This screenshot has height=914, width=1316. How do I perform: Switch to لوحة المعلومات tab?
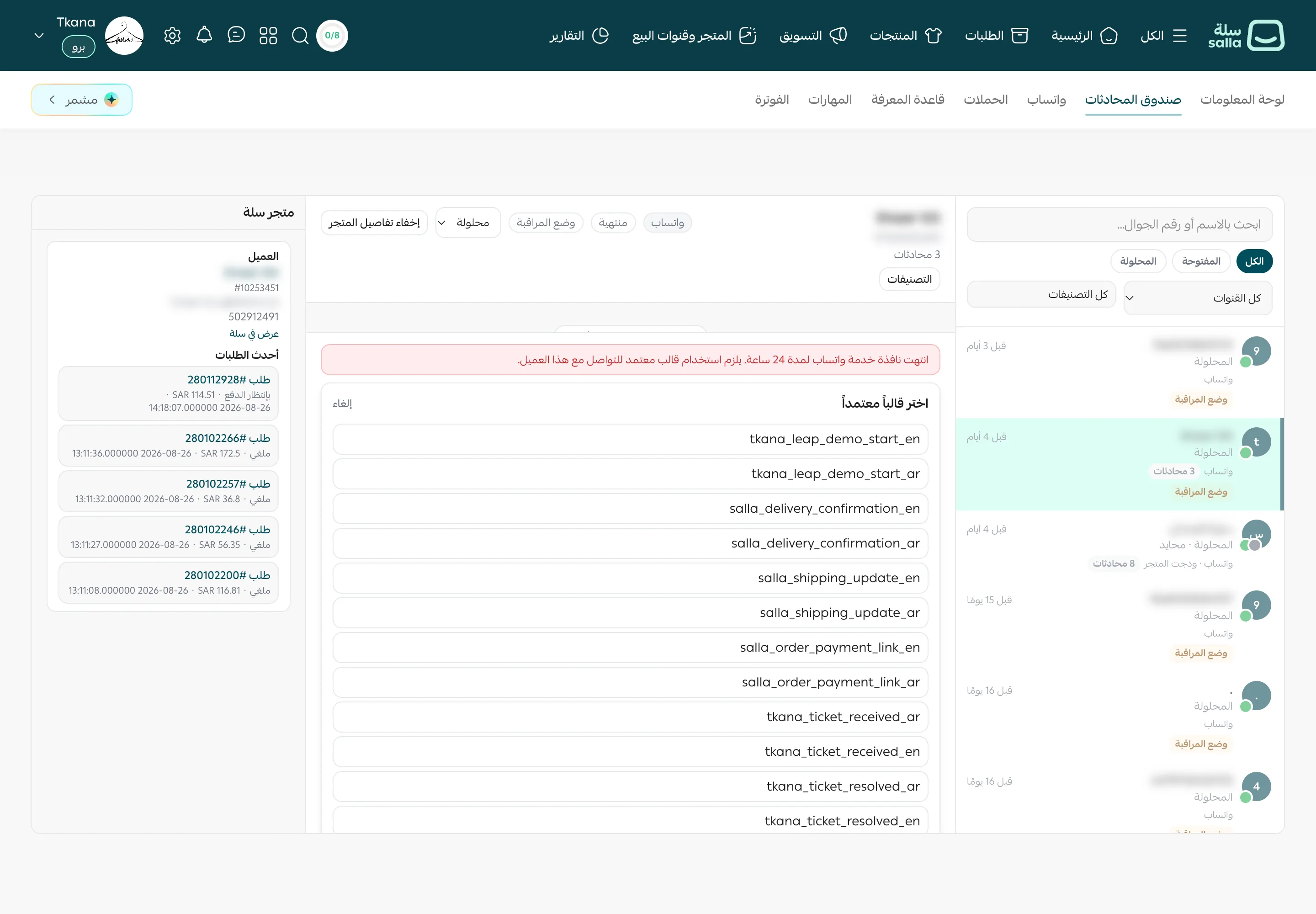(1242, 100)
